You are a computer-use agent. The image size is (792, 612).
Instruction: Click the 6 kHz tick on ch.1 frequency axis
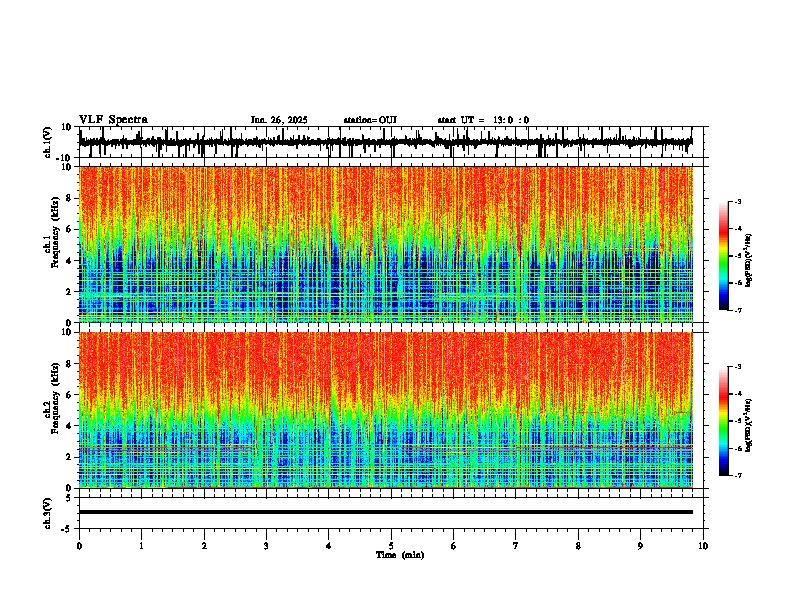point(70,230)
